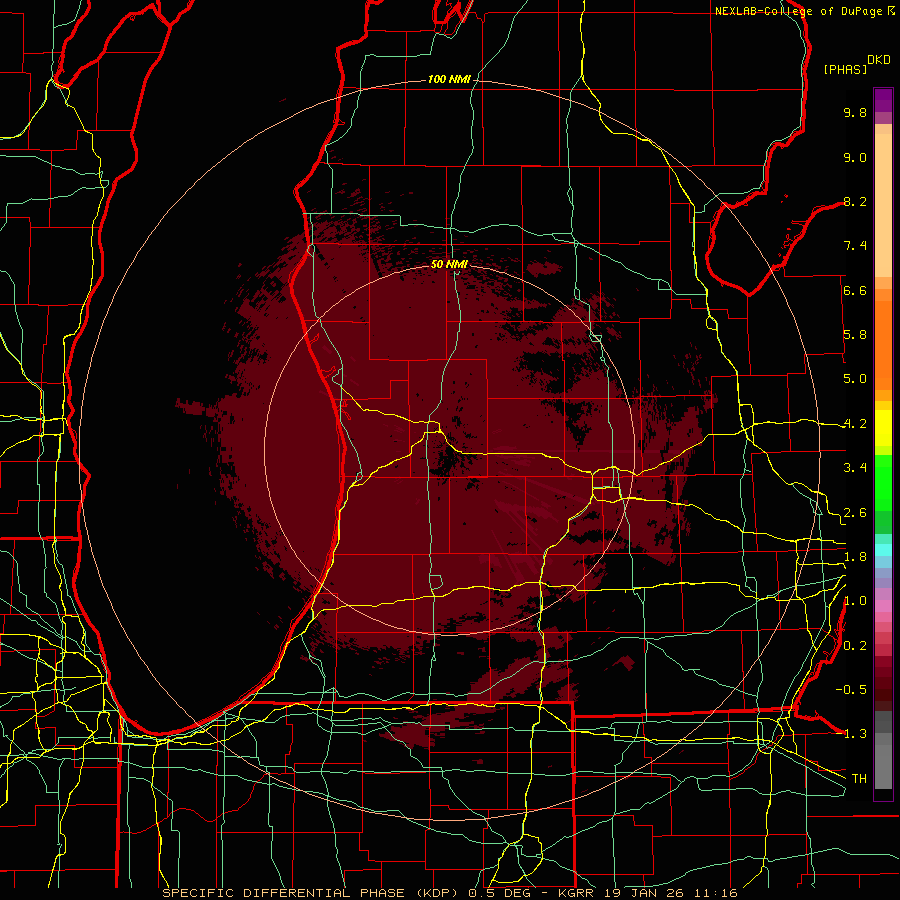Click the 11:16 timestamp in caption
Viewport: 900px width, 900px height.
[x=718, y=893]
